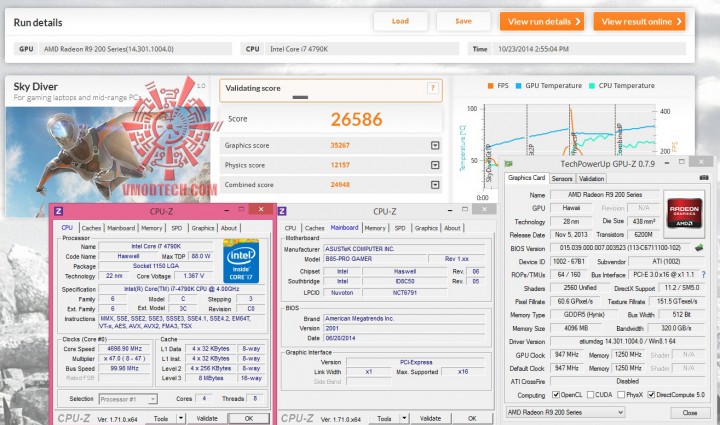
Task: Click the GPU-Z camera screenshot icon
Action: point(703,178)
